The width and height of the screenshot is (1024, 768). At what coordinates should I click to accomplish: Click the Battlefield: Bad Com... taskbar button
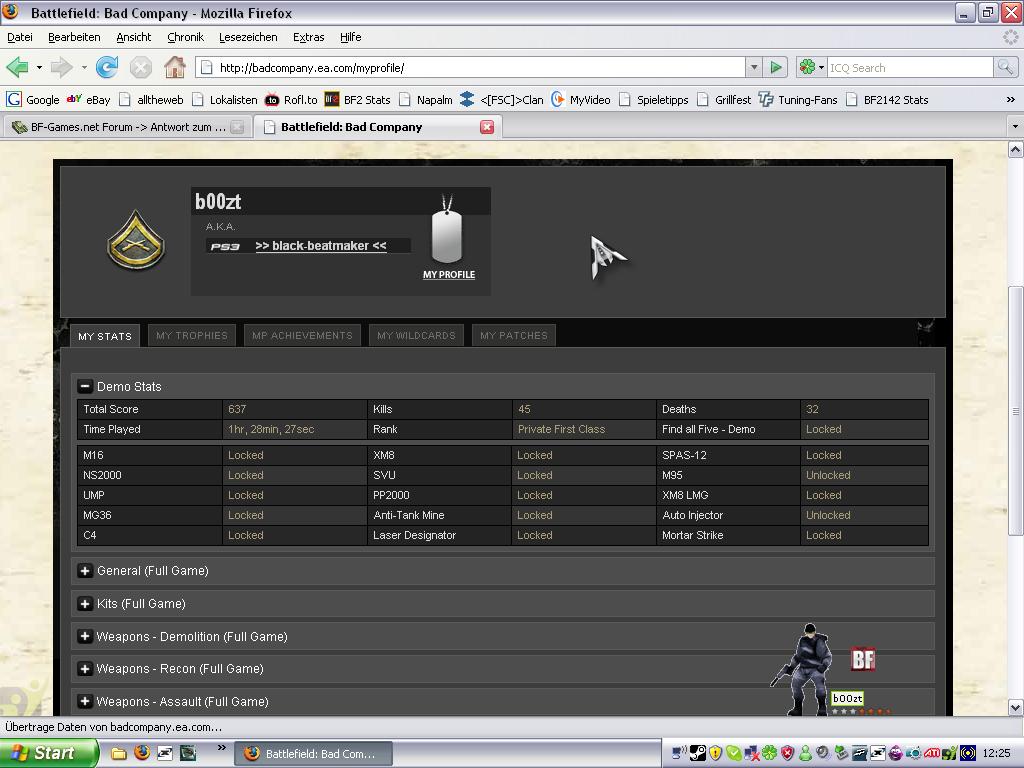click(313, 754)
